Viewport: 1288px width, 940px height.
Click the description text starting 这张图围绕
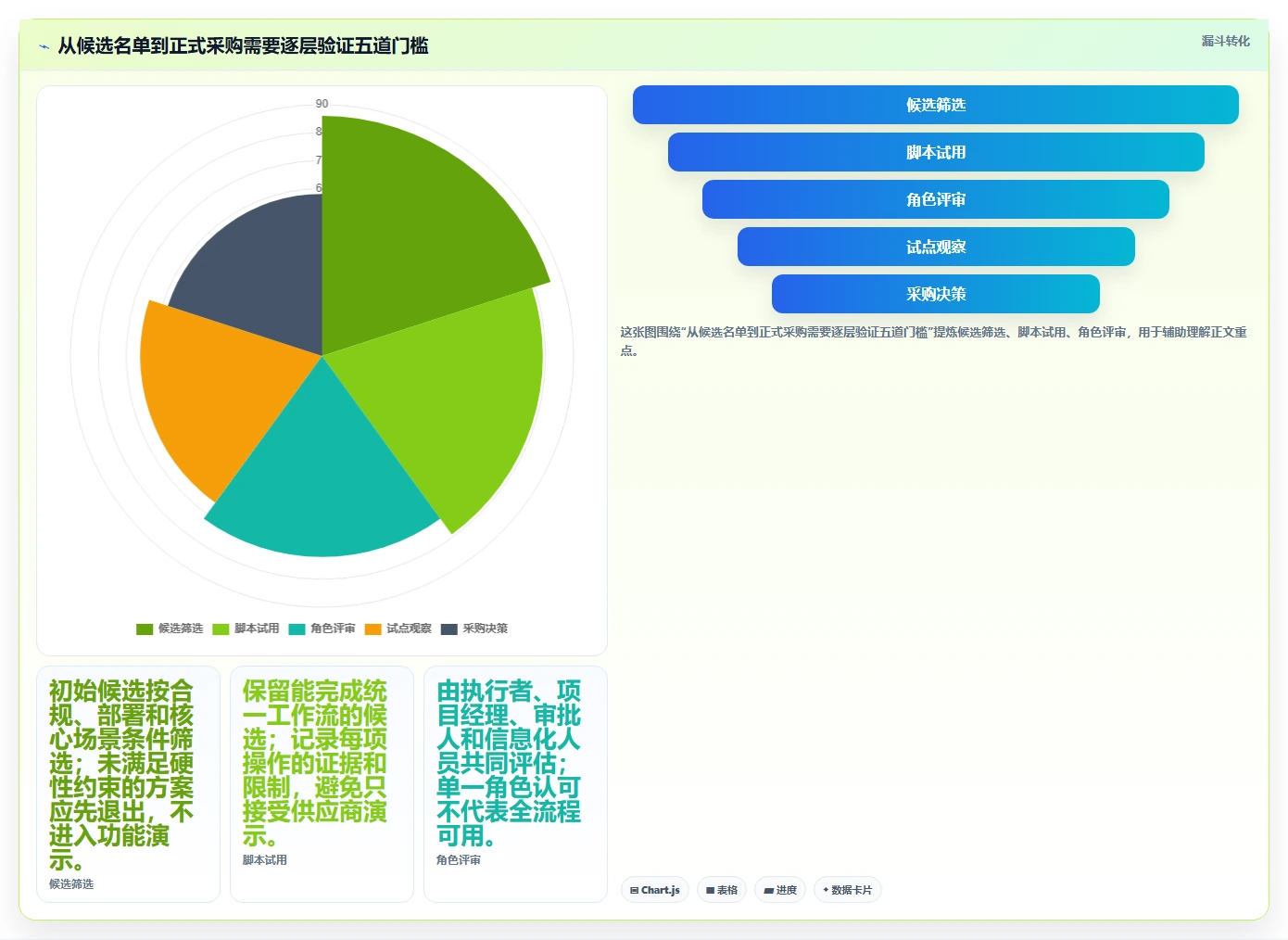coord(934,341)
